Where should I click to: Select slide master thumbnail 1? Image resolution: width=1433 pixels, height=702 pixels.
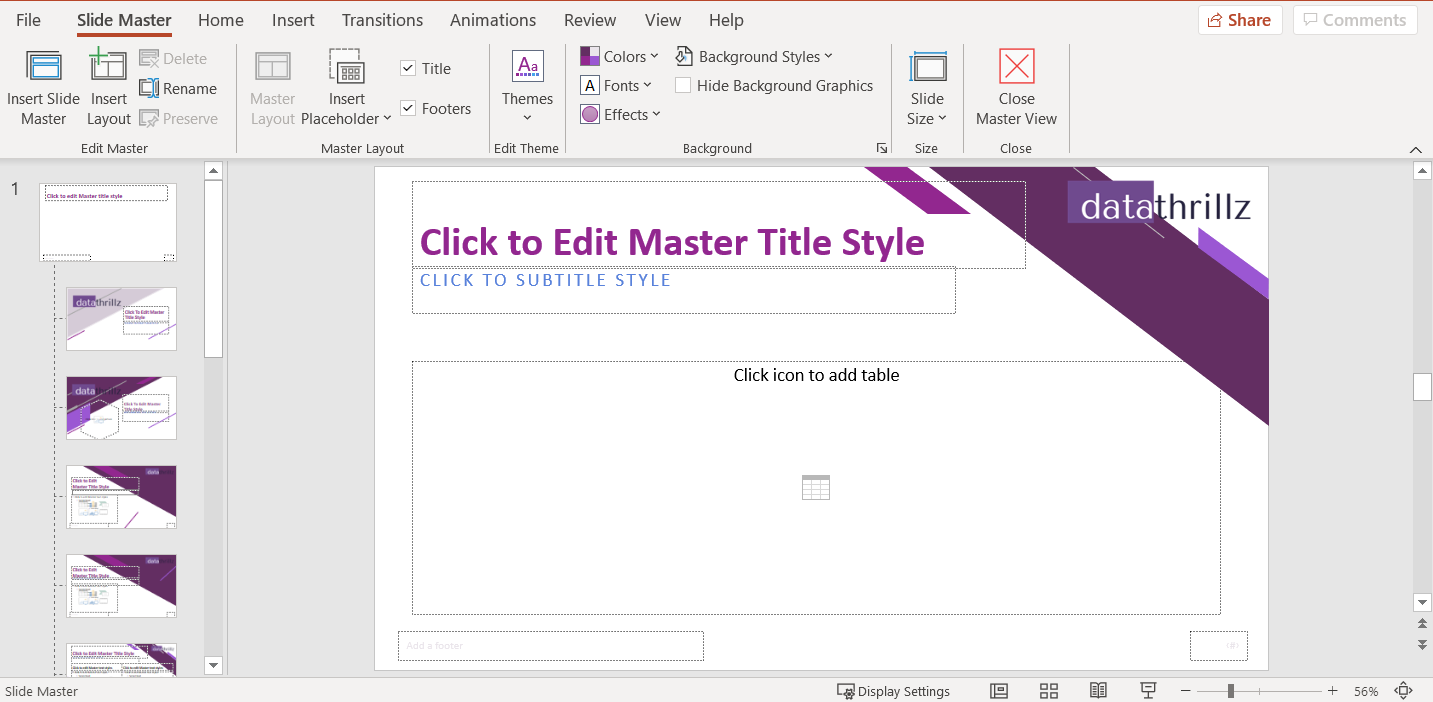click(x=108, y=222)
